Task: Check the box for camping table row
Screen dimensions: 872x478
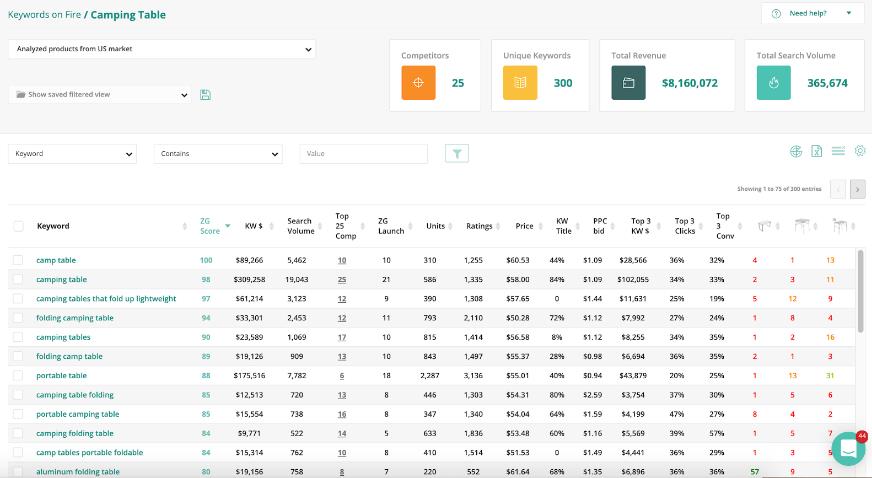Action: click(18, 280)
